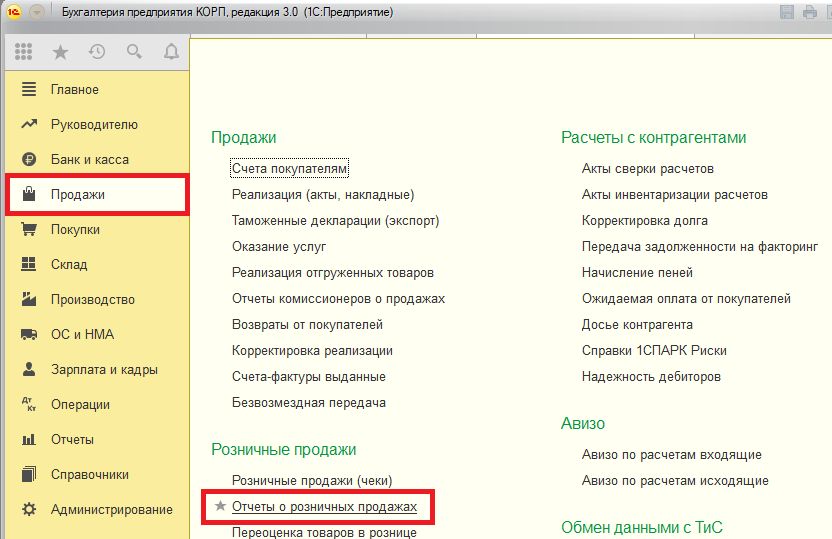Open the Склад section
Screen dimensions: 832x539
point(69,265)
